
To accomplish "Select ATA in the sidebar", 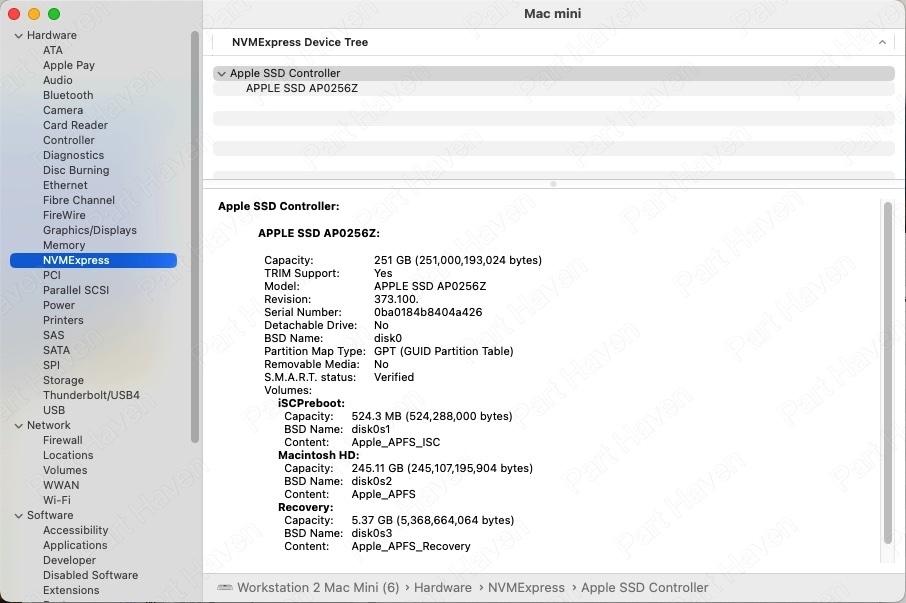I will point(53,50).
